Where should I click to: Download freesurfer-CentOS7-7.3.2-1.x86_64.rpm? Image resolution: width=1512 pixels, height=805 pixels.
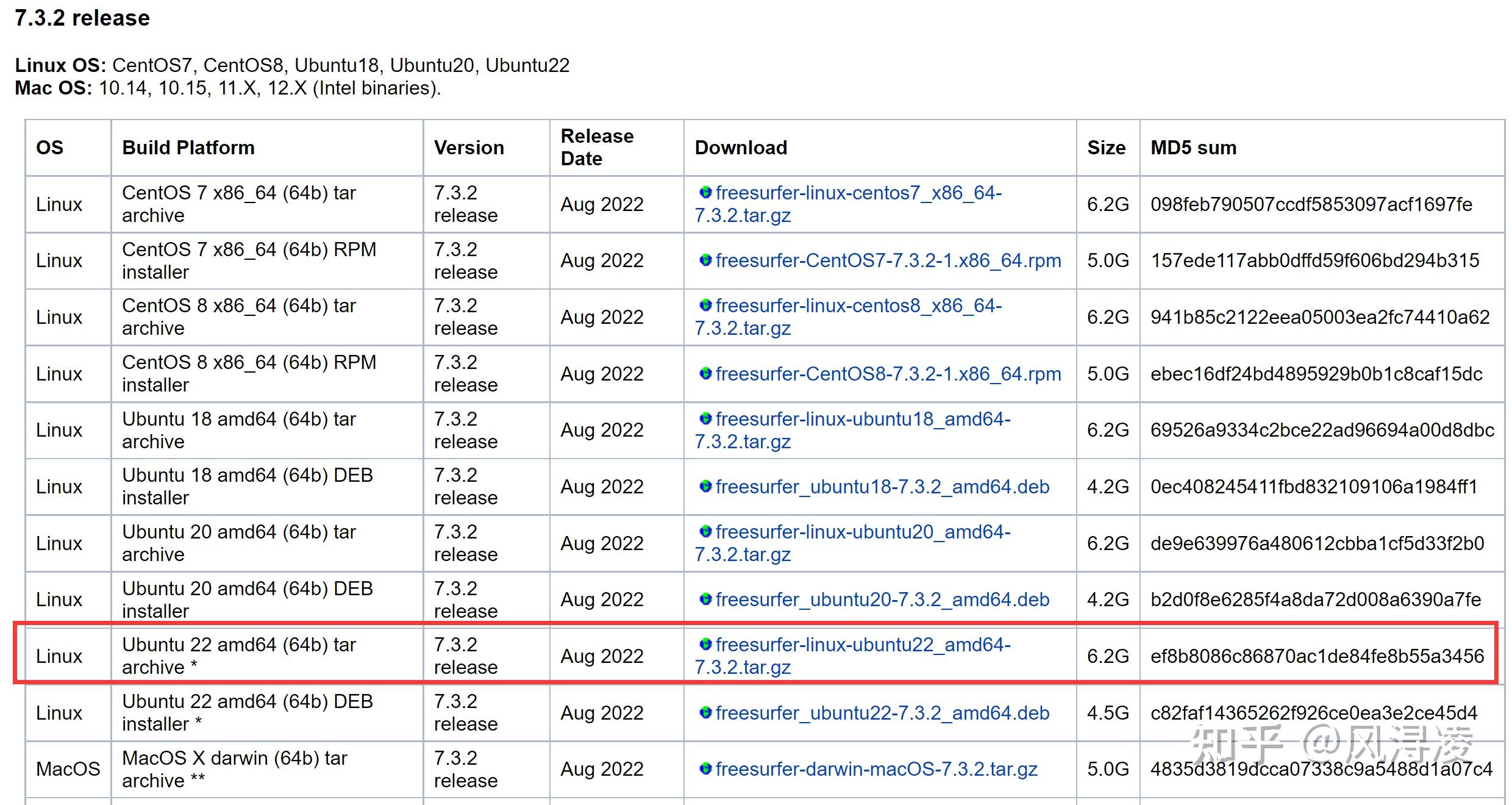[888, 261]
